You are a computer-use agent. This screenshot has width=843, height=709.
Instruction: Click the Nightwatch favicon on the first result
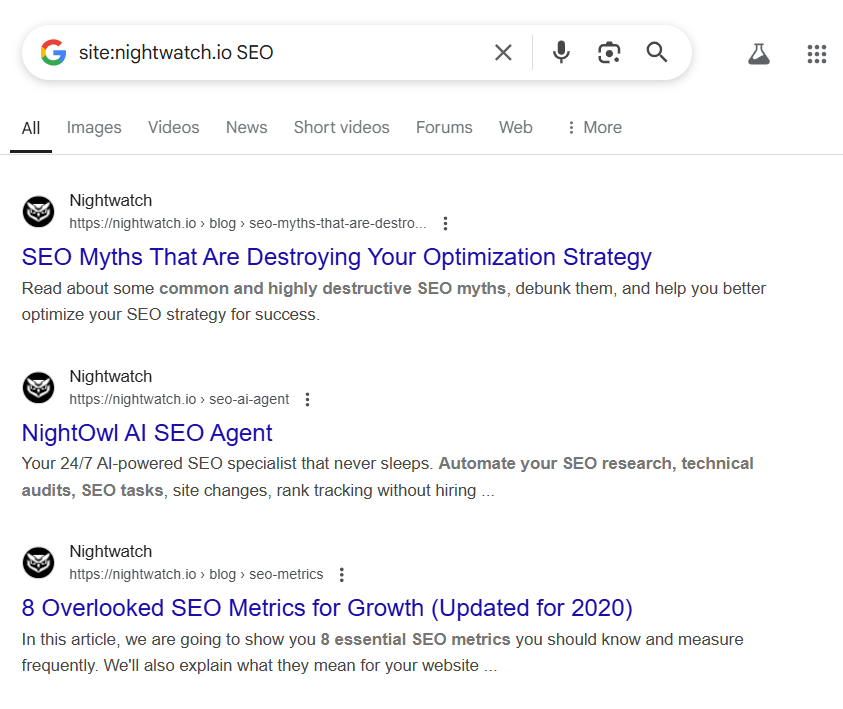[38, 211]
